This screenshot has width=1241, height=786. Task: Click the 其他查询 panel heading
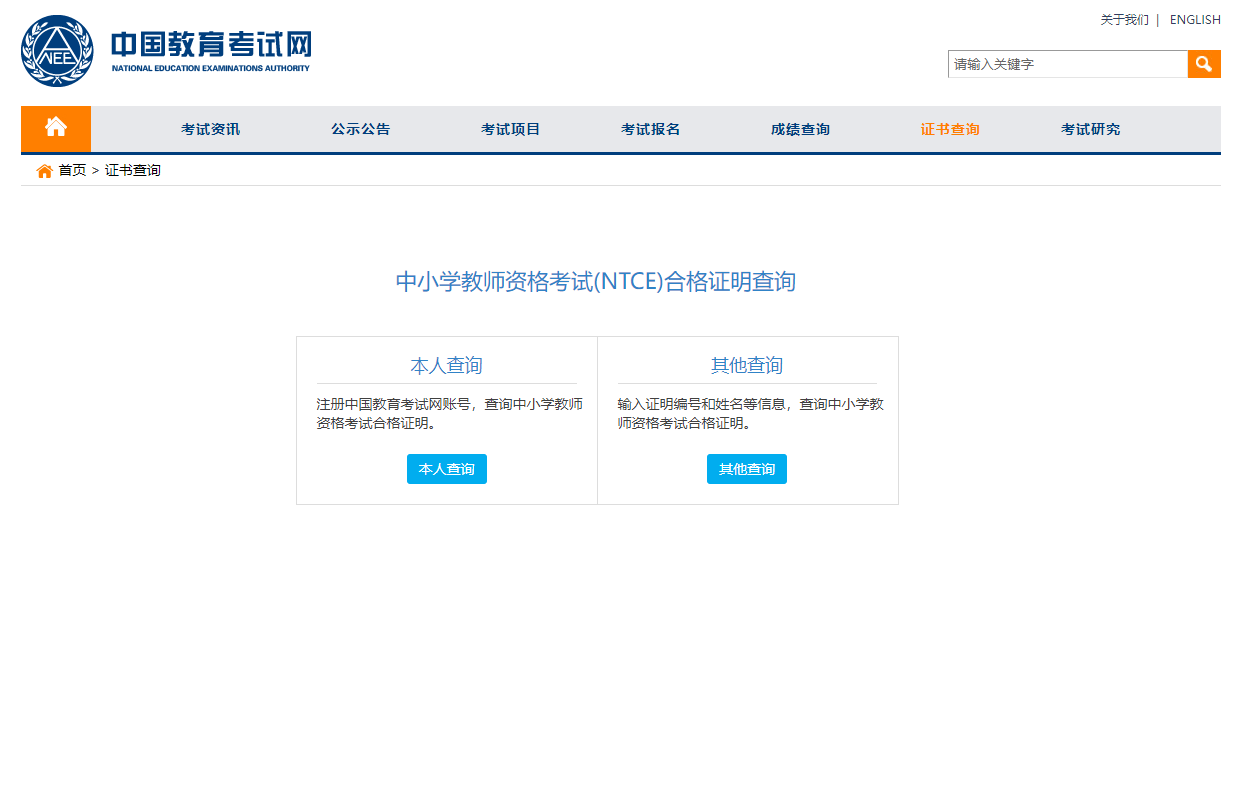point(746,365)
